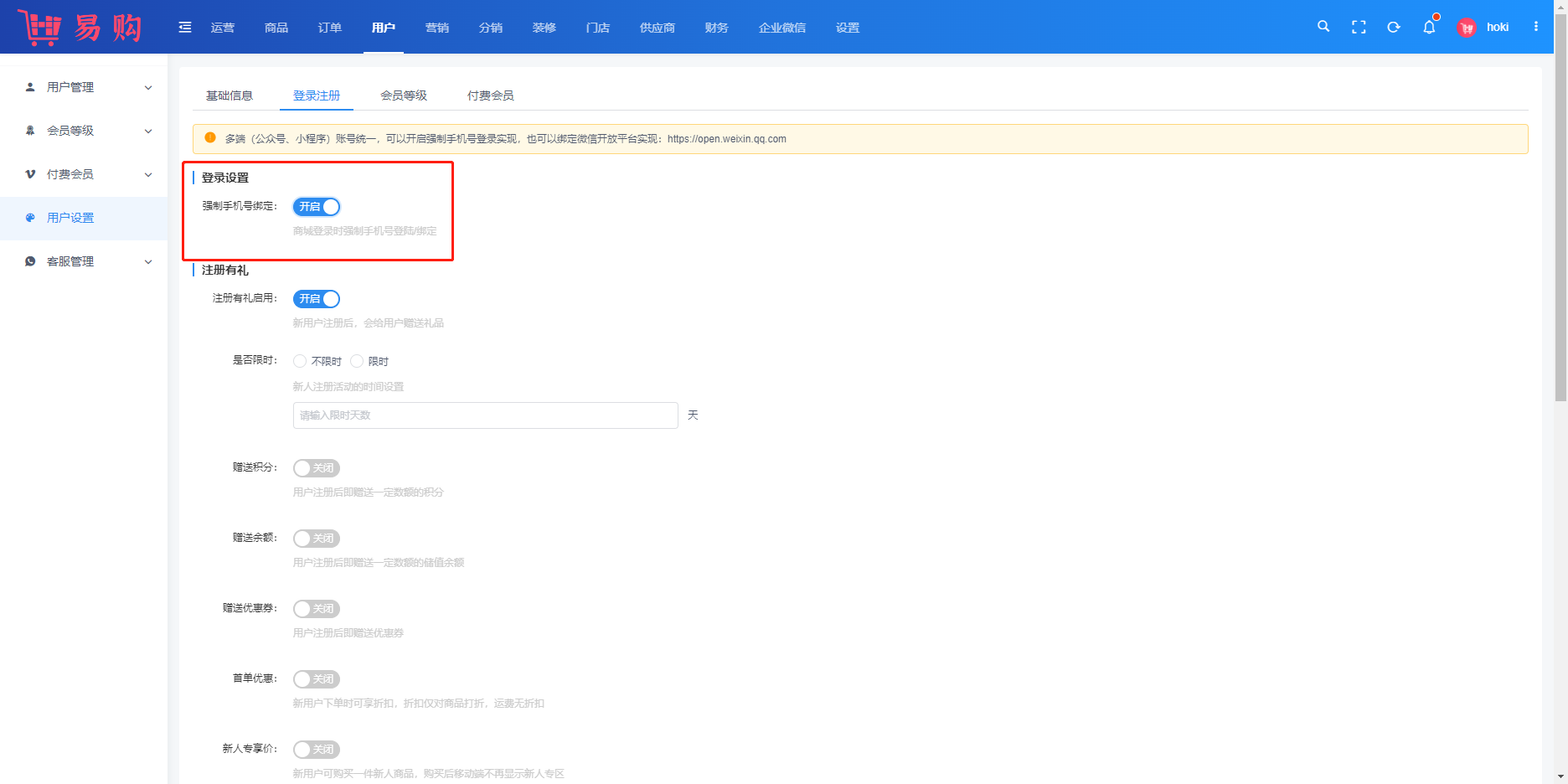Click the hoki user avatar
The width and height of the screenshot is (1568, 784).
click(x=1467, y=28)
